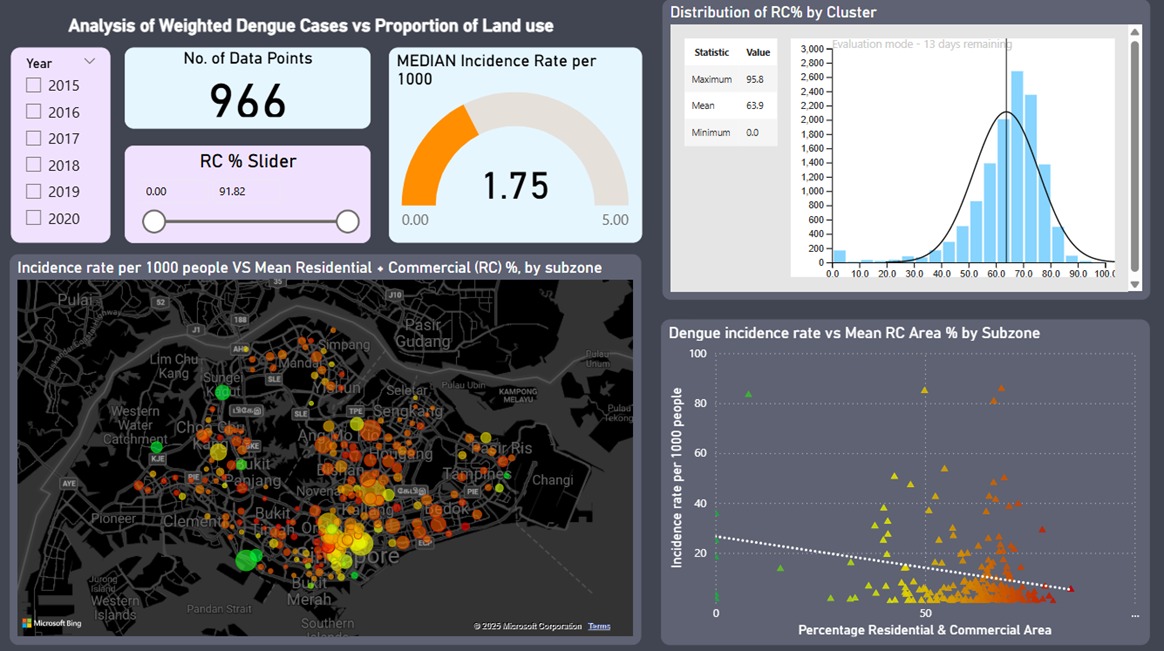The image size is (1164, 651).
Task: Tick the 2016 year checkbox
Action: click(33, 111)
